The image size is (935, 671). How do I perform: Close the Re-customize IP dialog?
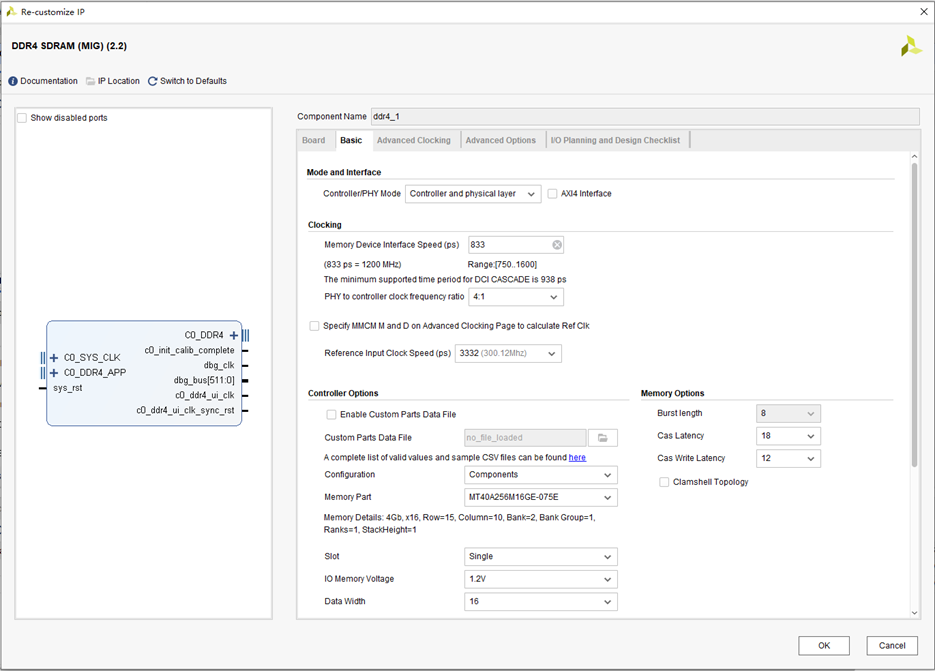(923, 11)
